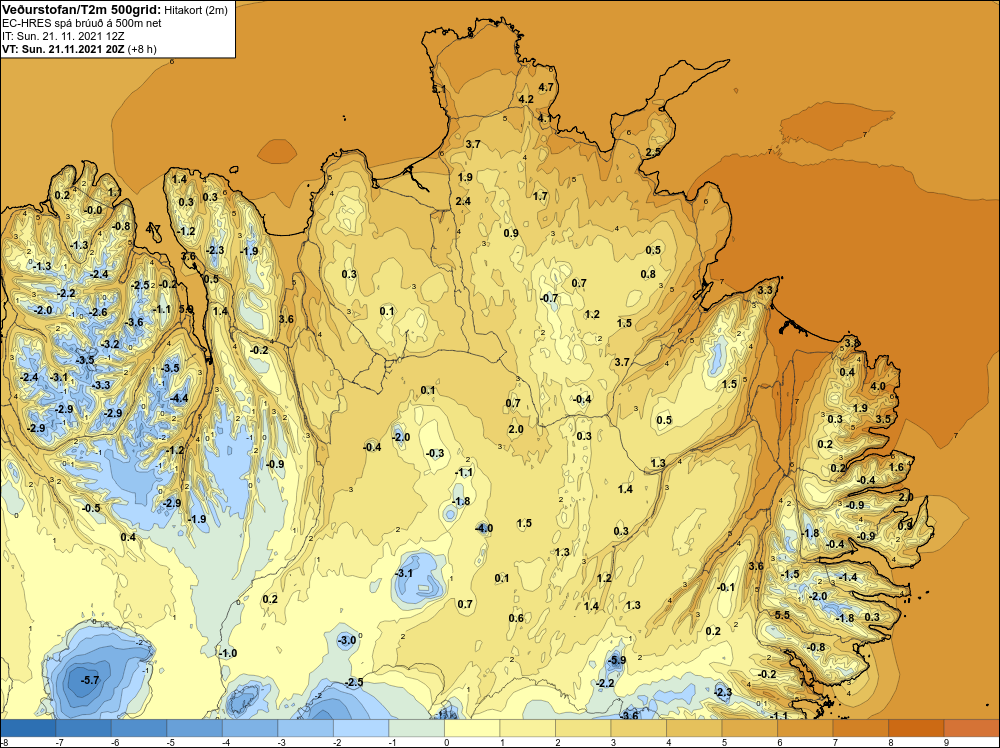Click the '9' legend scale label

946,742
